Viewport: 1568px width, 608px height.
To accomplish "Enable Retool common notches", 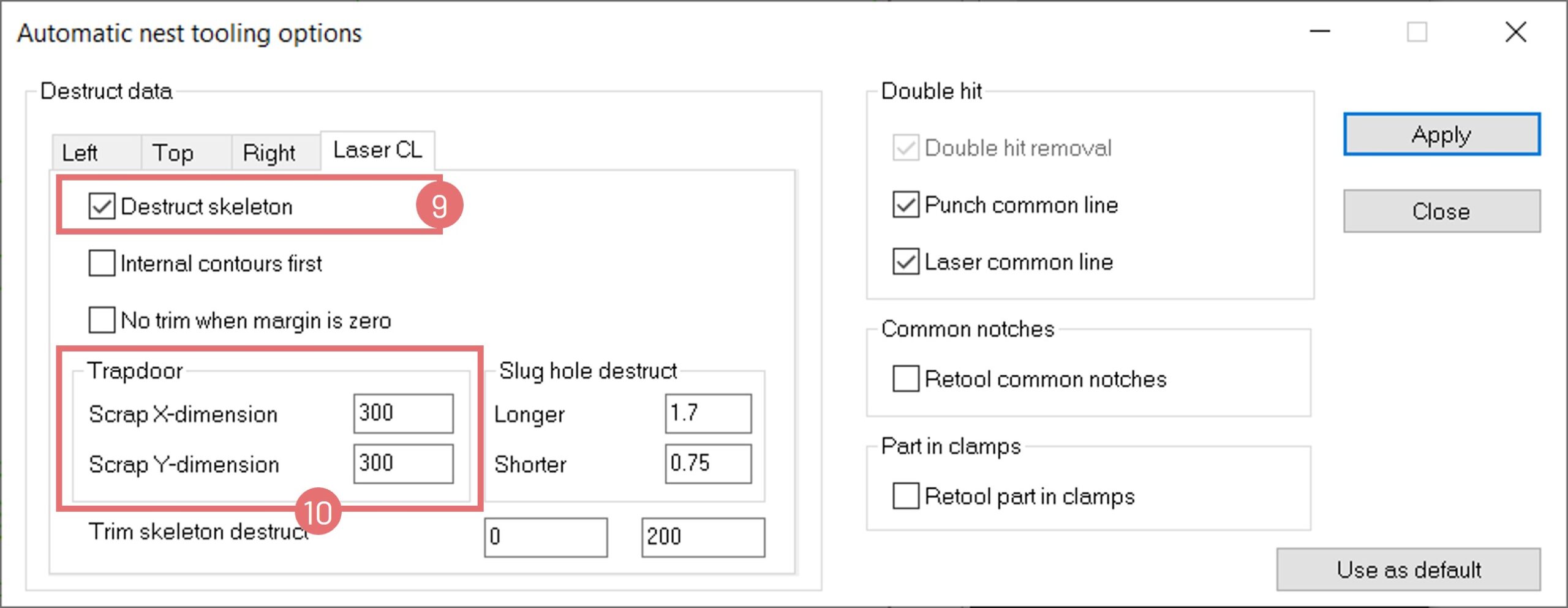I will pos(906,379).
